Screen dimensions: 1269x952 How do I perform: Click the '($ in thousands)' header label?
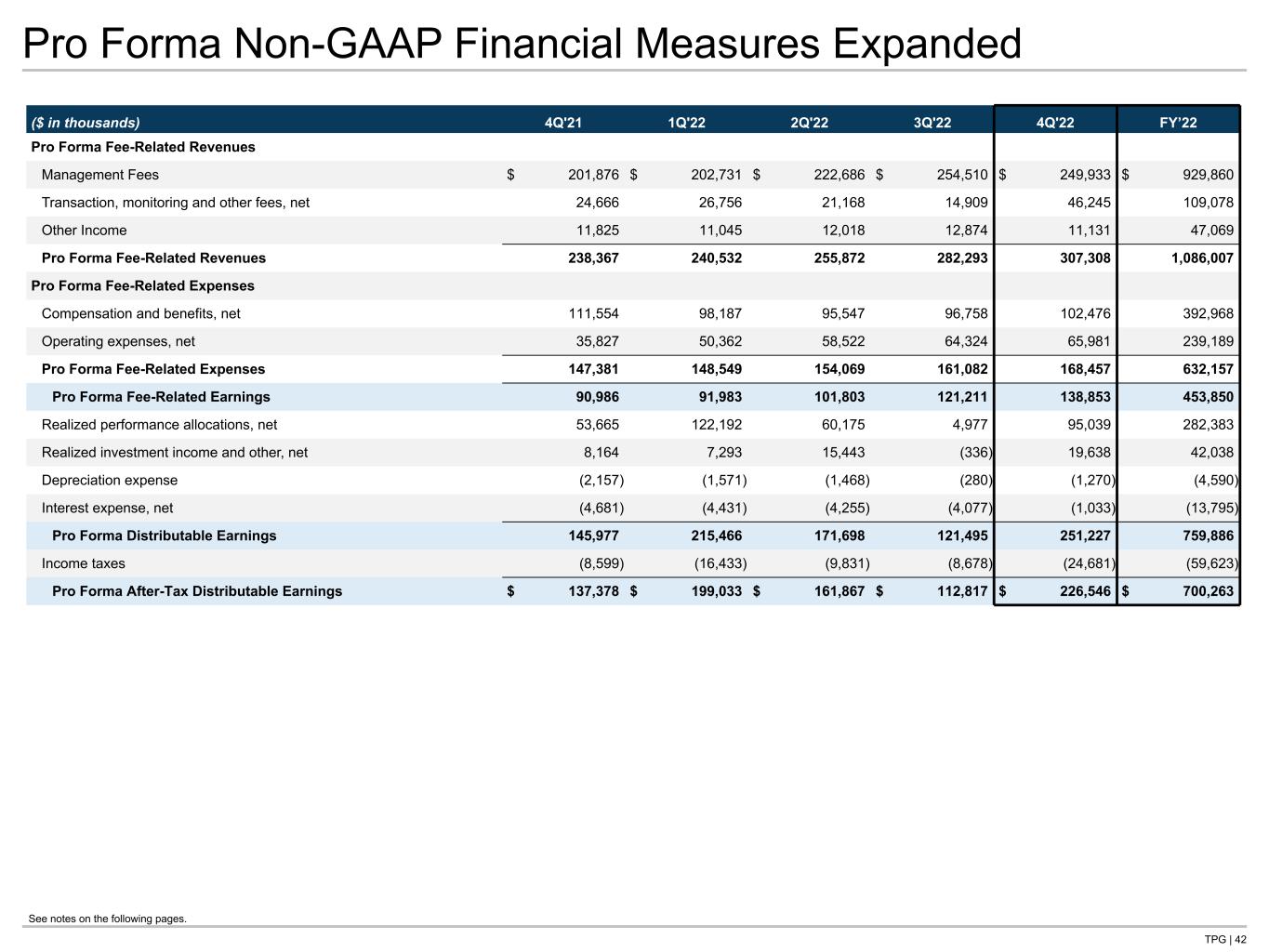[86, 123]
